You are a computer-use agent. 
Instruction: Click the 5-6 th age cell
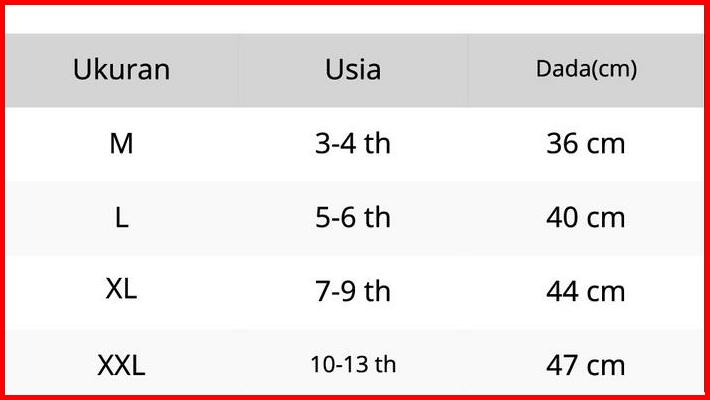[353, 218]
